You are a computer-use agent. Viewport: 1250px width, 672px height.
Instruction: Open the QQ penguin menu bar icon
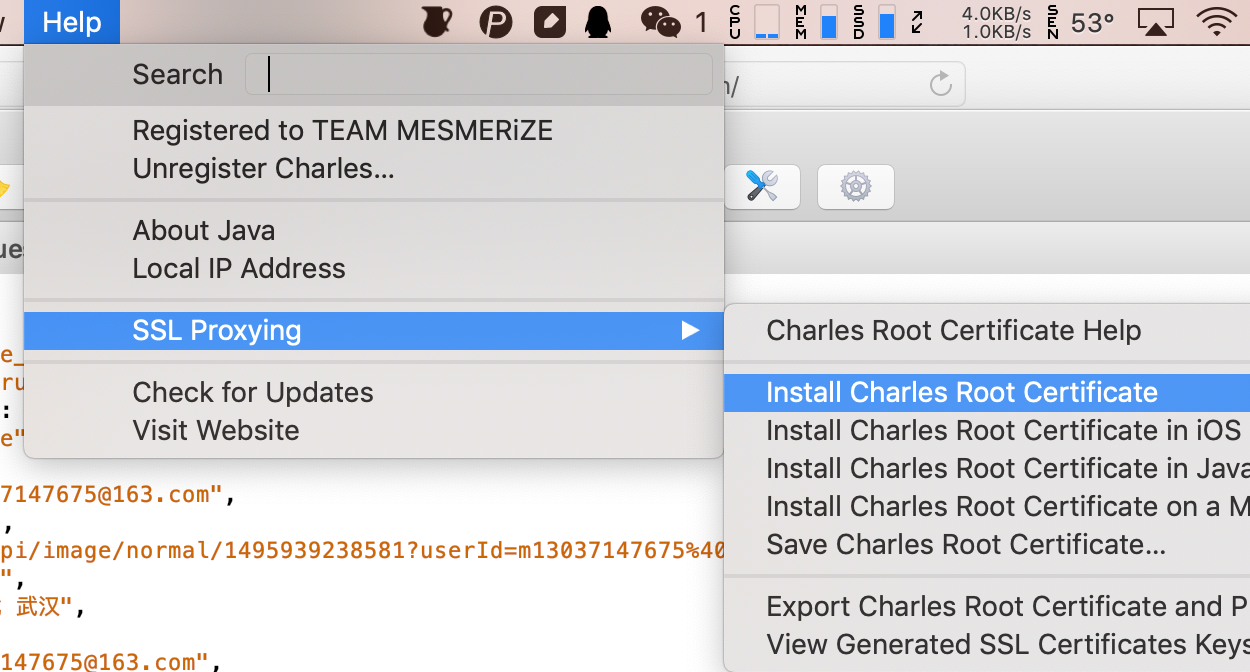pyautogui.click(x=598, y=21)
